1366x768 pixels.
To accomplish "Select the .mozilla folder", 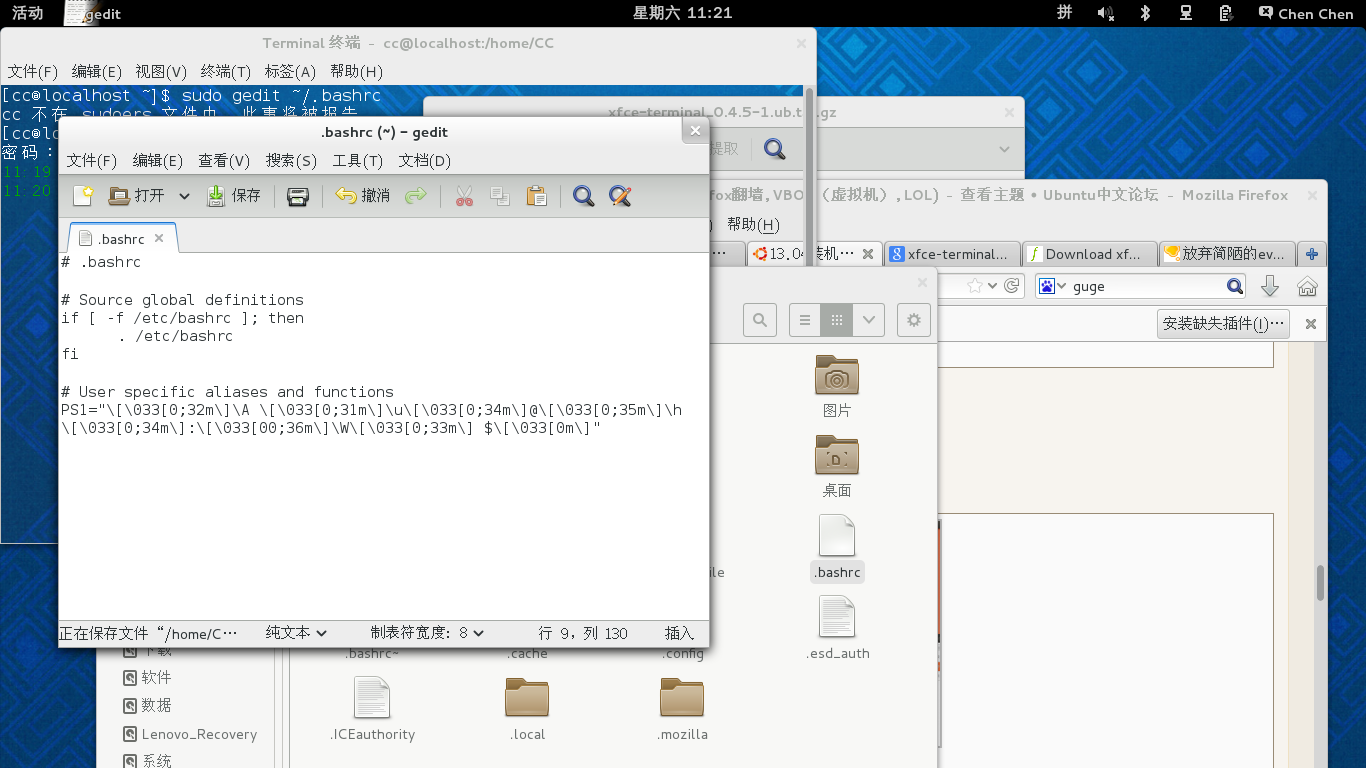I will coord(682,709).
